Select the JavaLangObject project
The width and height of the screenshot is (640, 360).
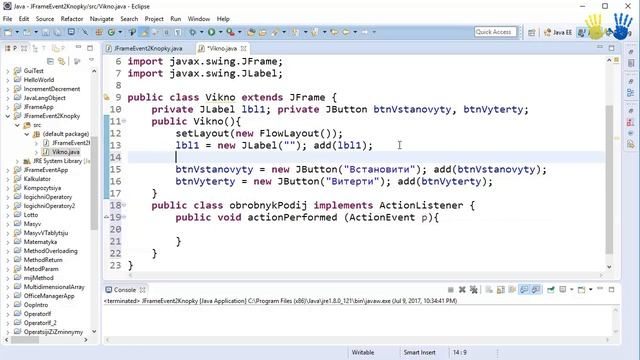pyautogui.click(x=44, y=98)
